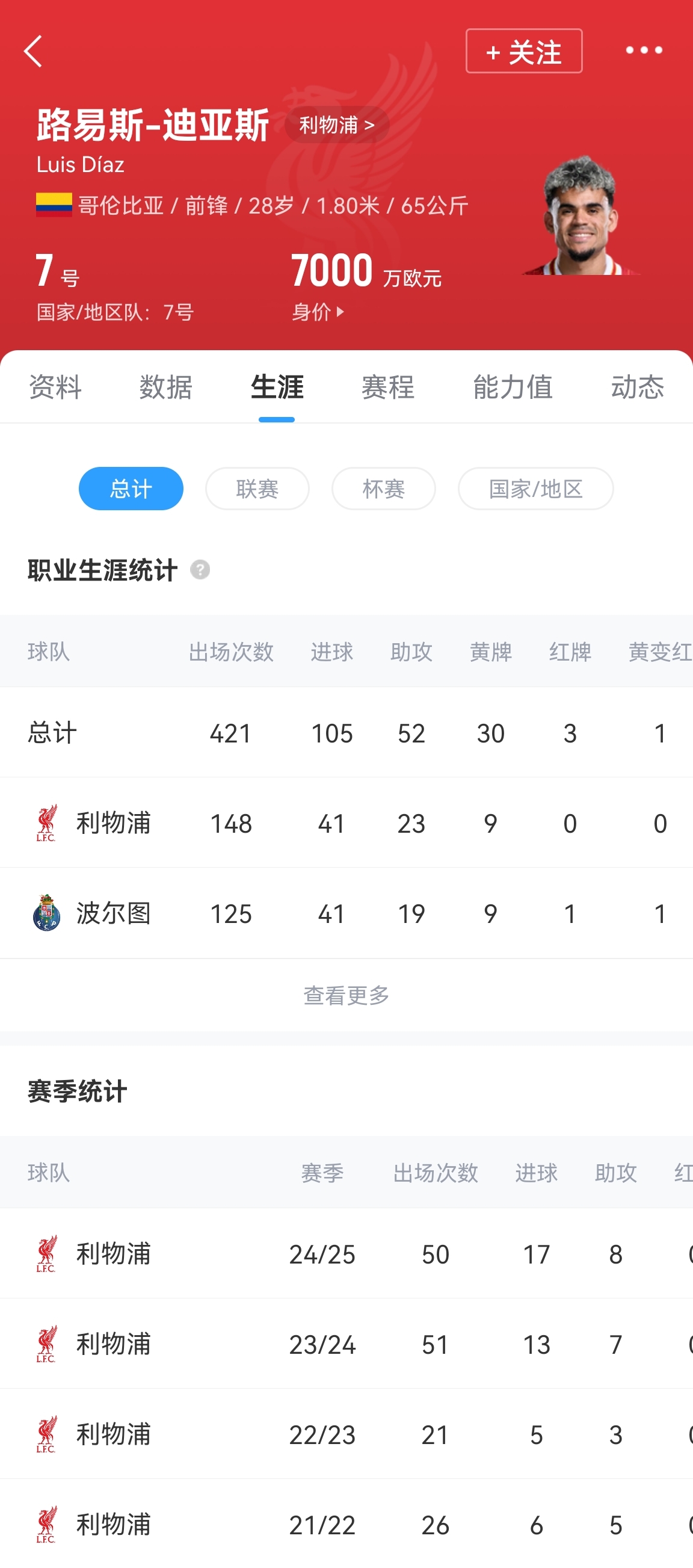Select the 总计 filter pill
693x1568 pixels.
coord(131,488)
